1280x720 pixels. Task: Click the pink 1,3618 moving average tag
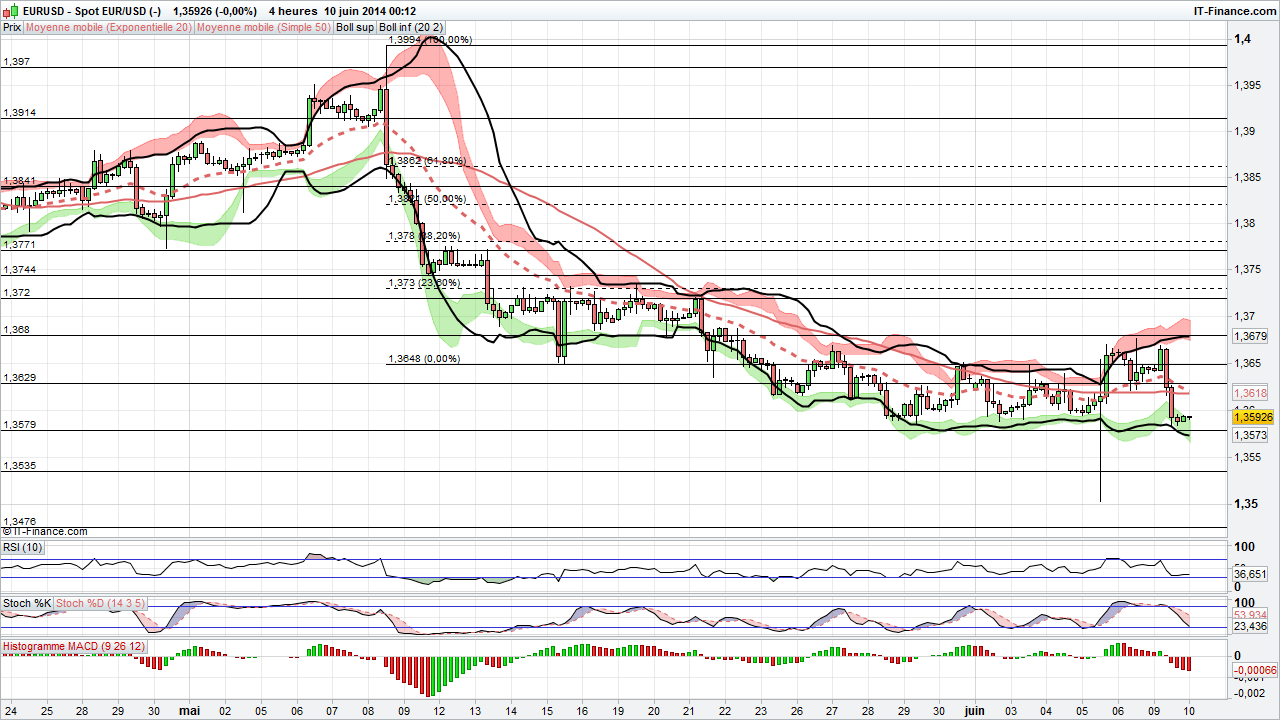(x=1250, y=394)
